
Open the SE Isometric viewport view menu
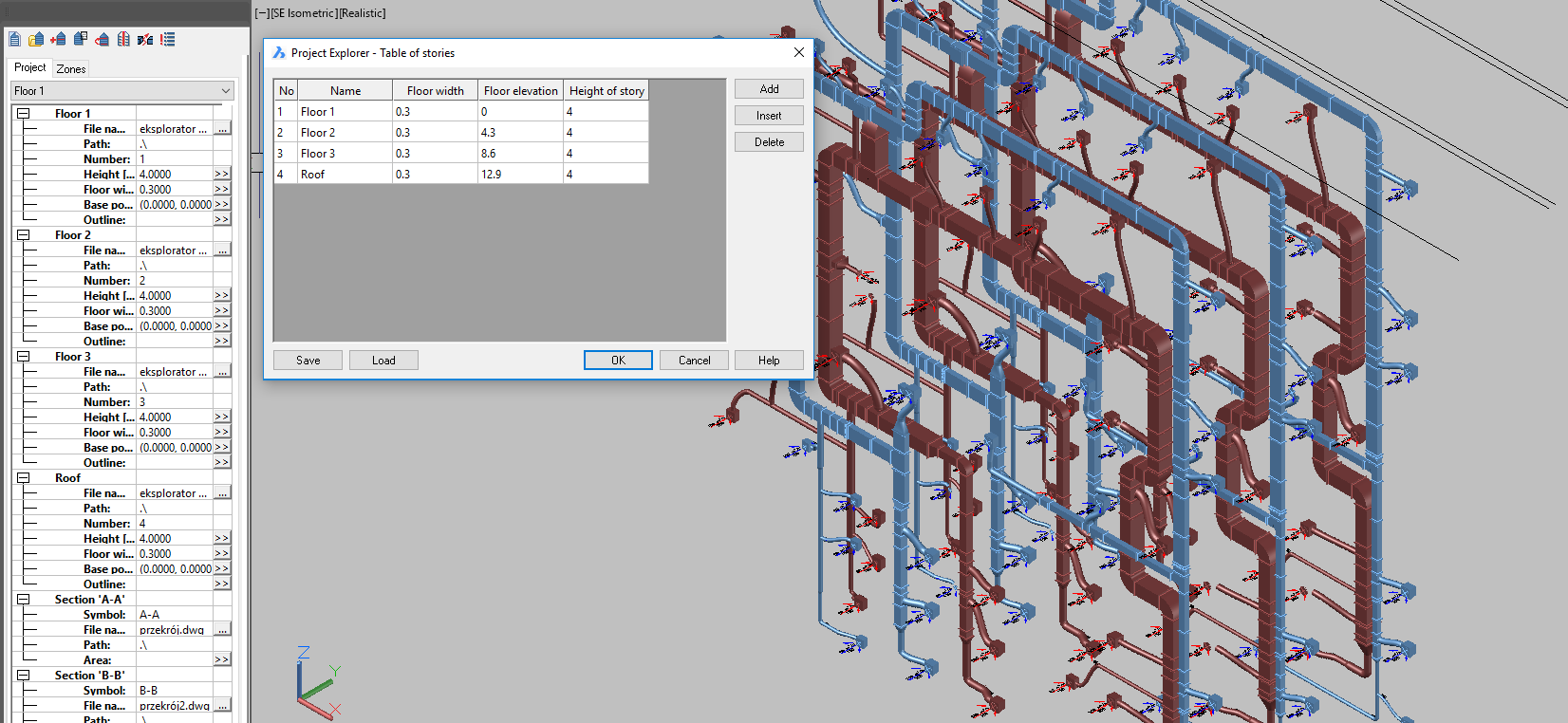coord(303,13)
